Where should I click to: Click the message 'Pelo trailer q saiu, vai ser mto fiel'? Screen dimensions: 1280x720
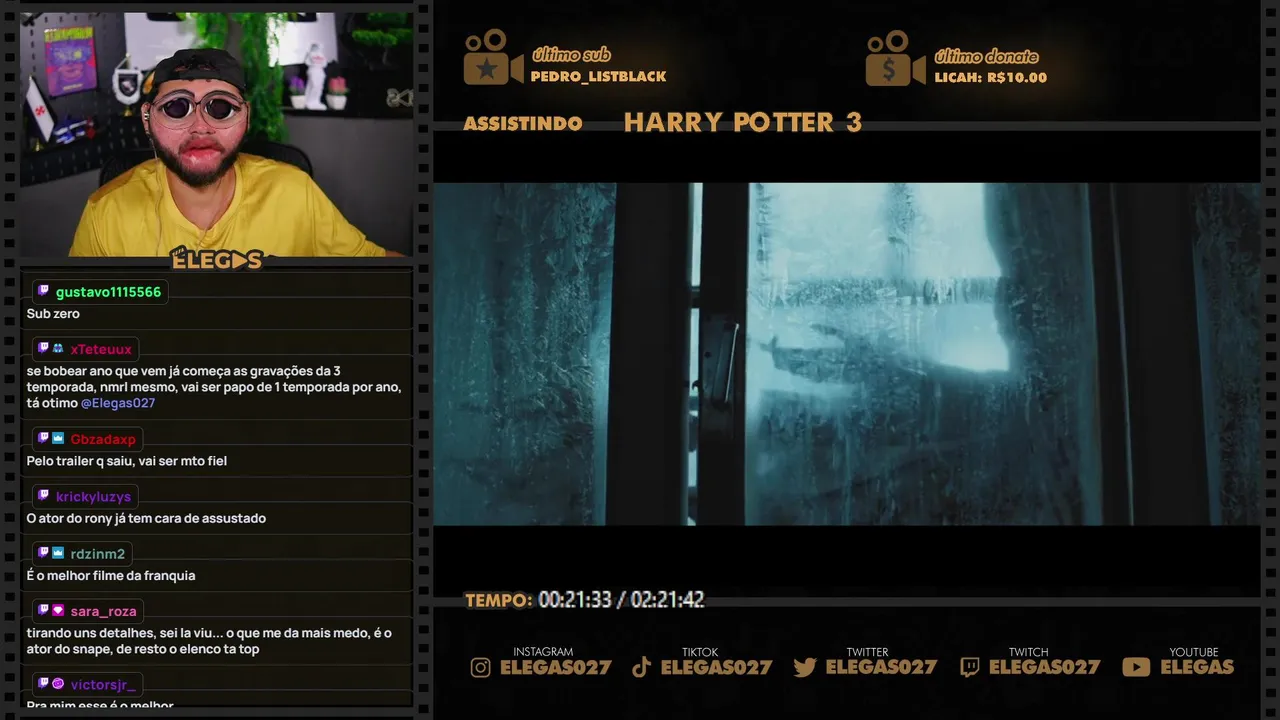127,461
